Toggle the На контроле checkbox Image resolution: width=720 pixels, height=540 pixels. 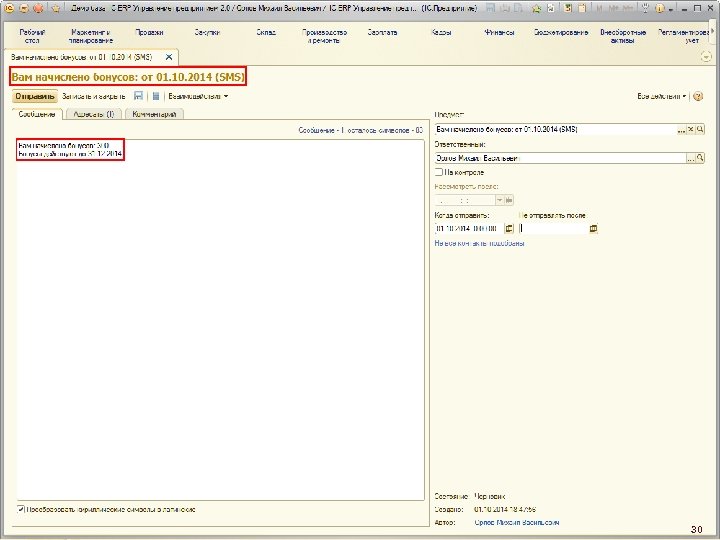(x=439, y=172)
